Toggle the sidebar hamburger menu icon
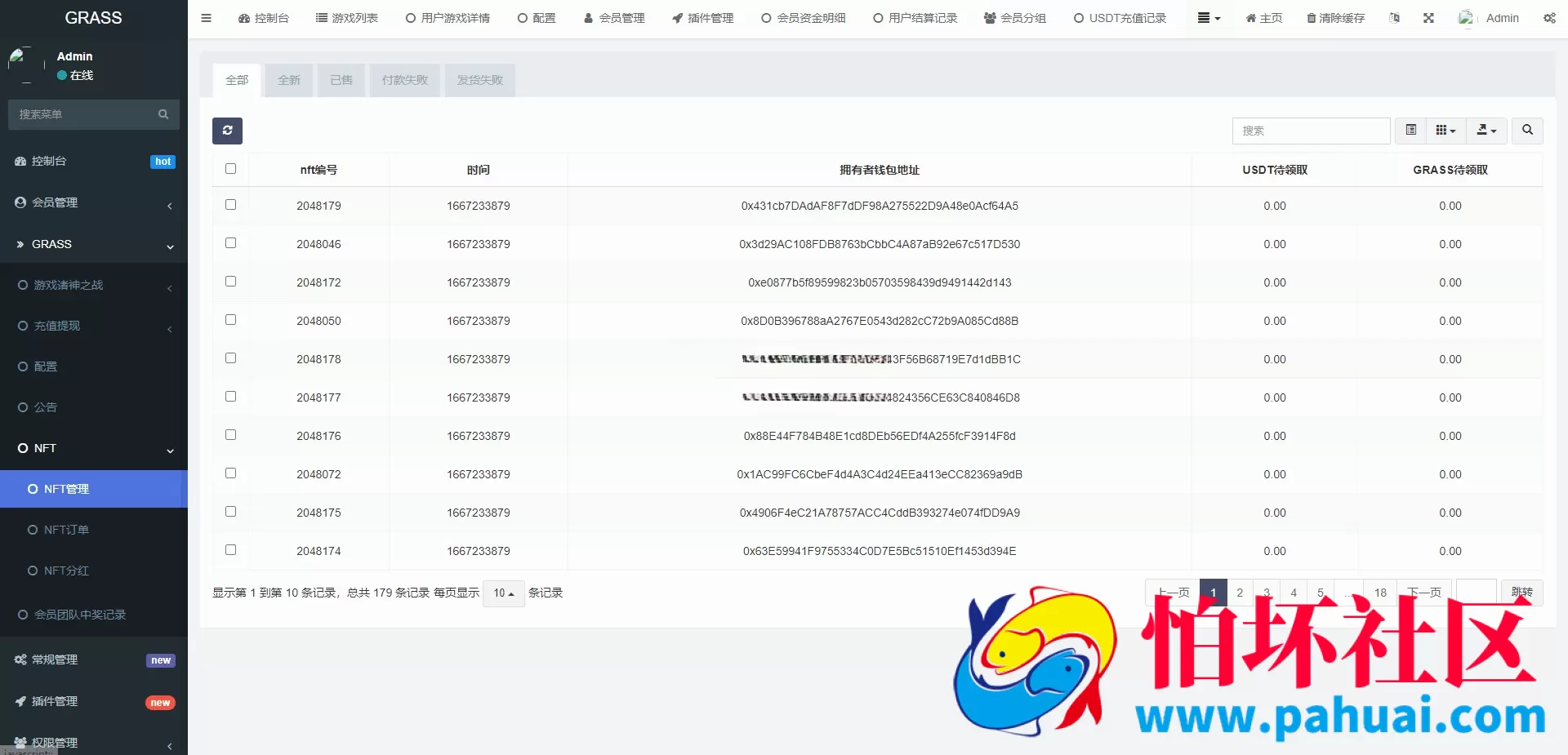The image size is (1568, 755). coord(206,18)
